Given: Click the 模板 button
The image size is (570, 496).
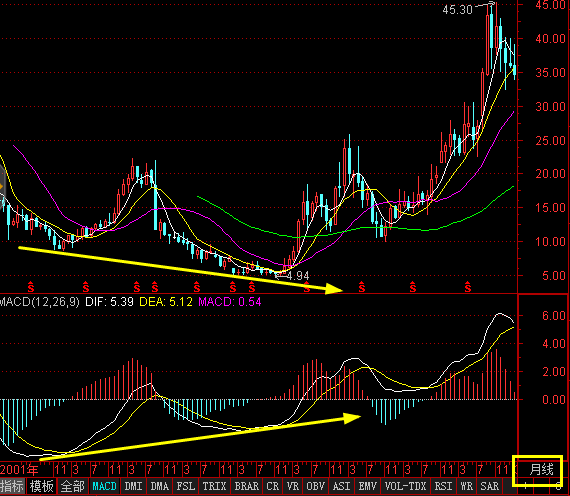Looking at the screenshot, I should click(x=41, y=486).
